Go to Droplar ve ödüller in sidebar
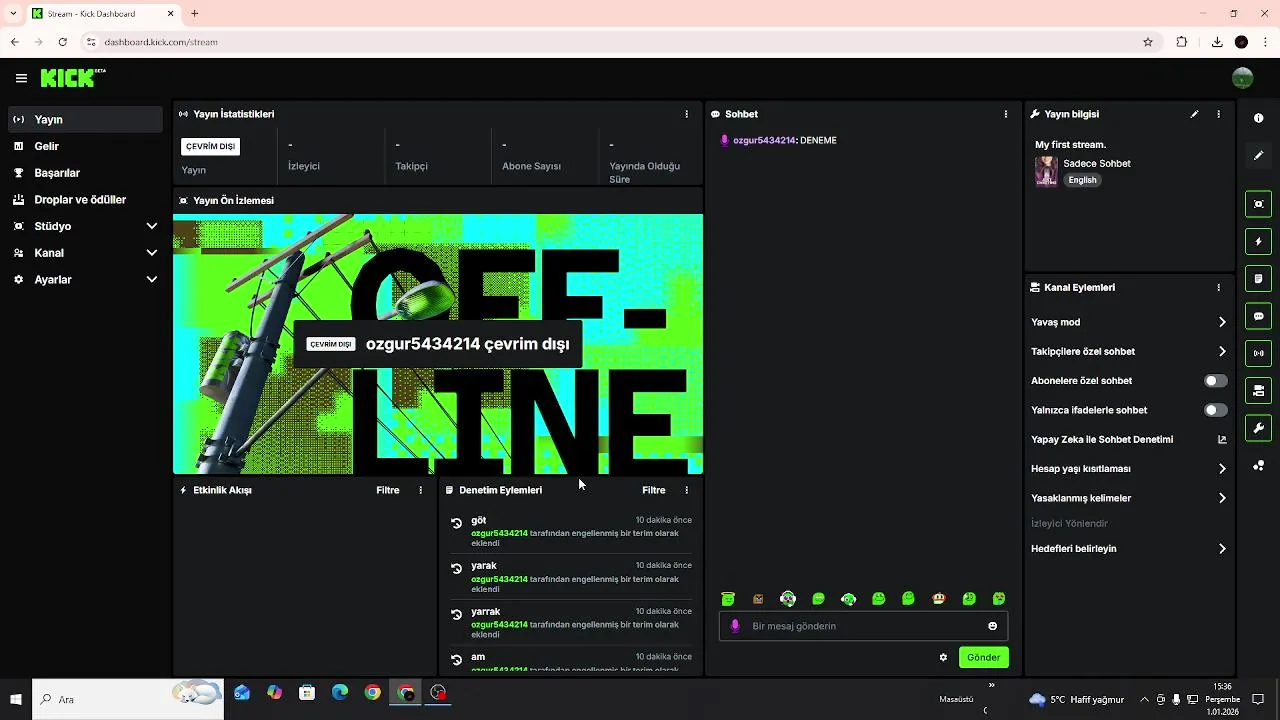 tap(85, 199)
